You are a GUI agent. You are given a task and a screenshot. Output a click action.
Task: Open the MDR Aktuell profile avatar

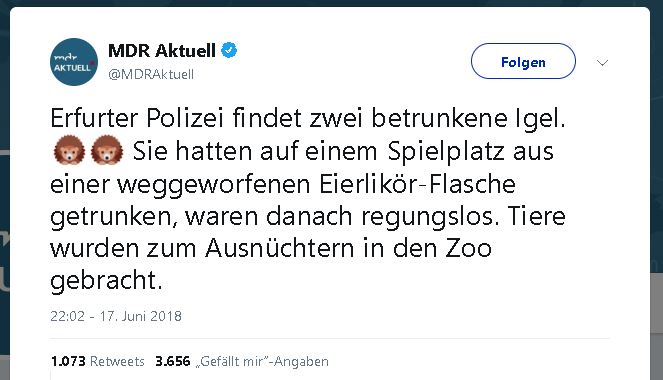74,62
